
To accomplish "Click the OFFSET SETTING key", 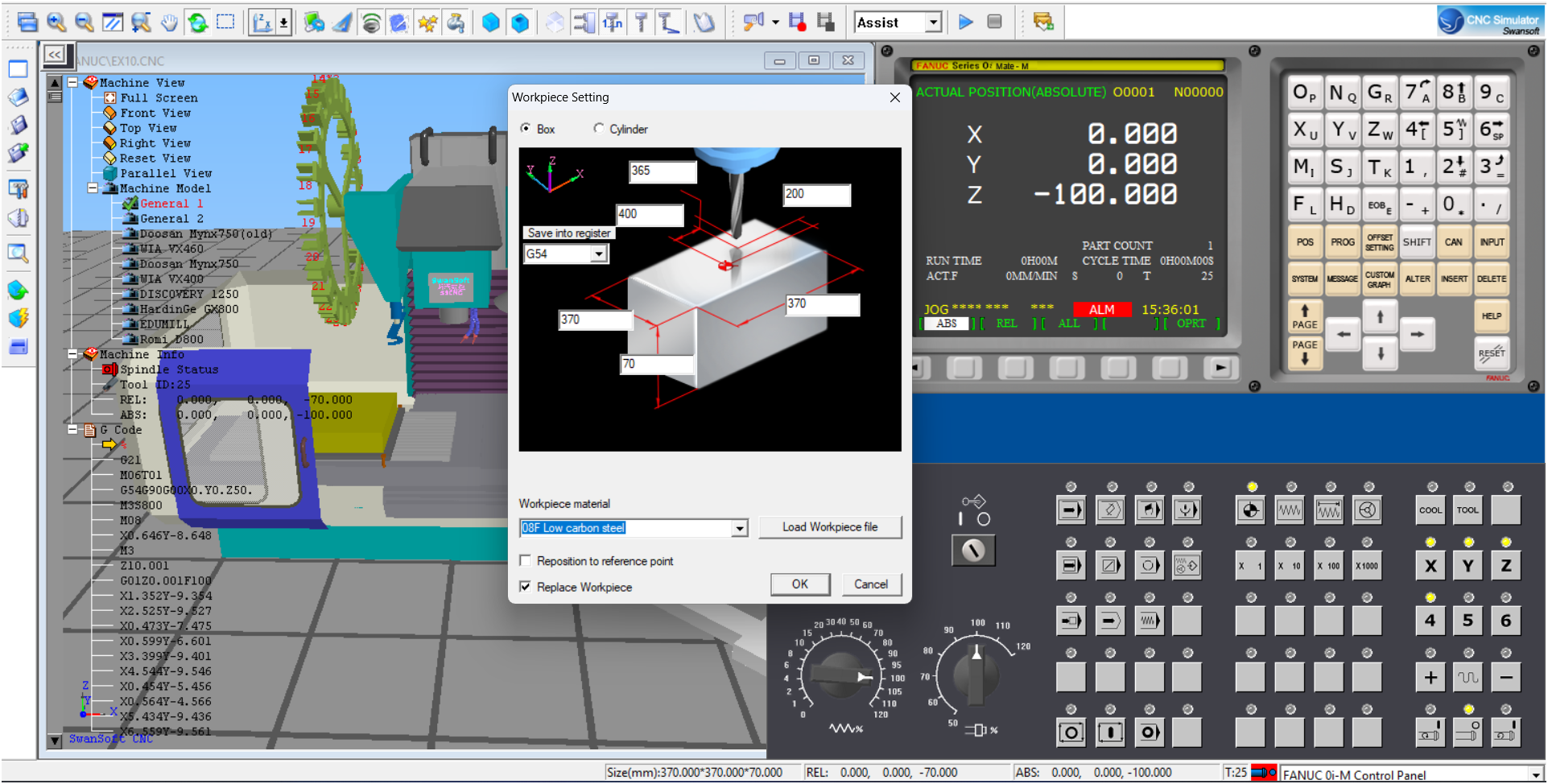I will click(1380, 241).
